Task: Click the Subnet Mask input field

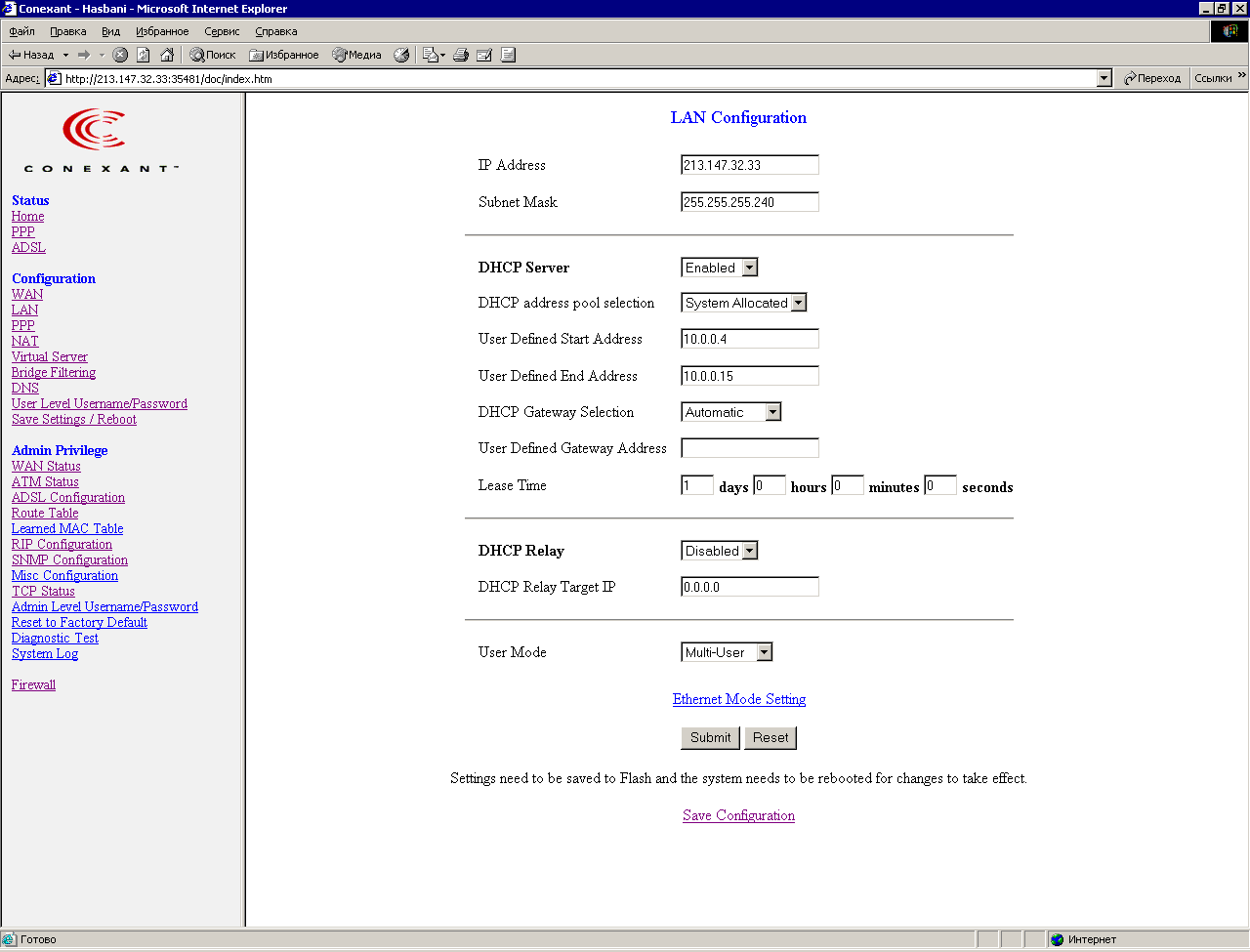Action: (750, 202)
